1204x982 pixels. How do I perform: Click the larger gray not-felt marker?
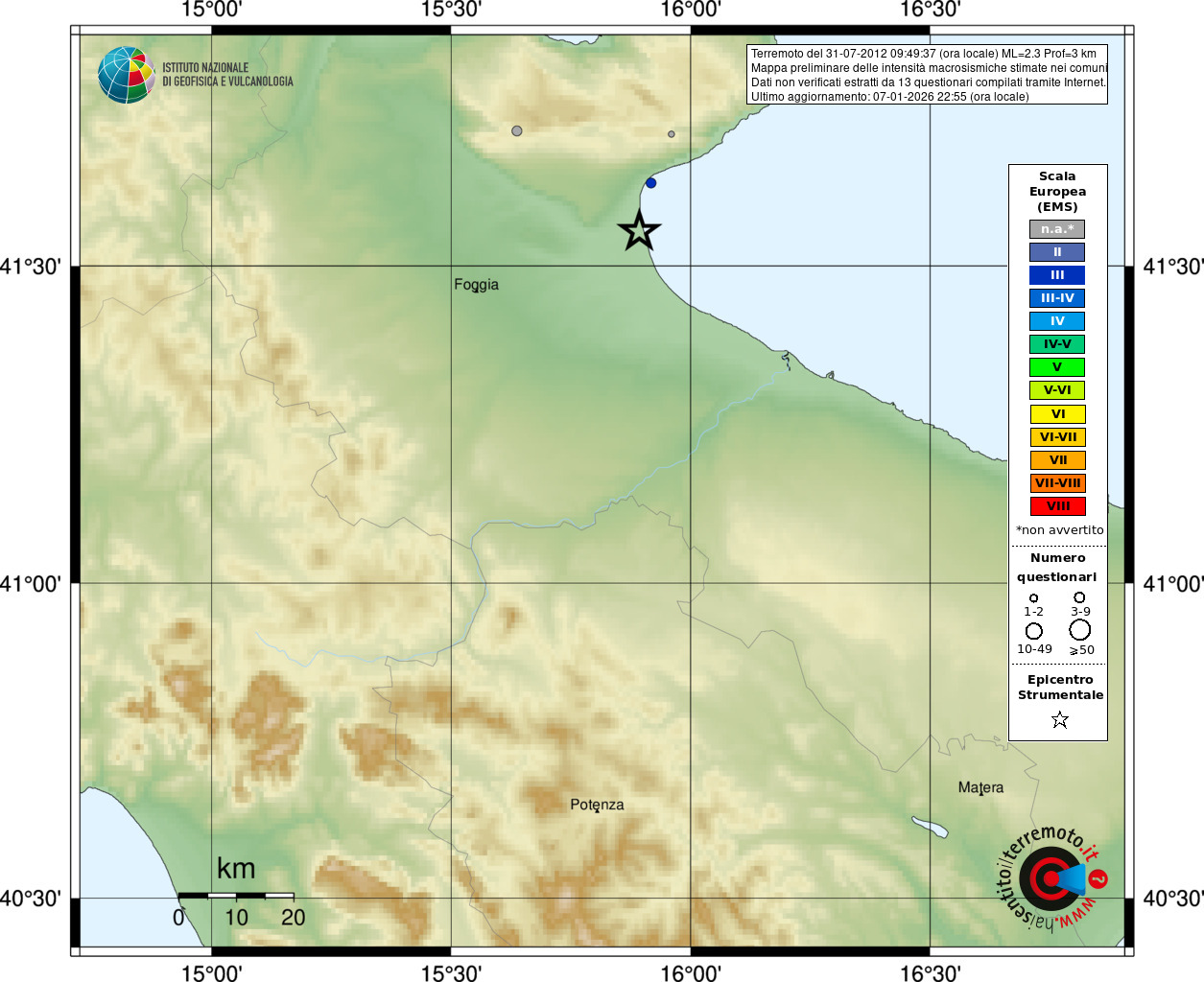tap(517, 130)
